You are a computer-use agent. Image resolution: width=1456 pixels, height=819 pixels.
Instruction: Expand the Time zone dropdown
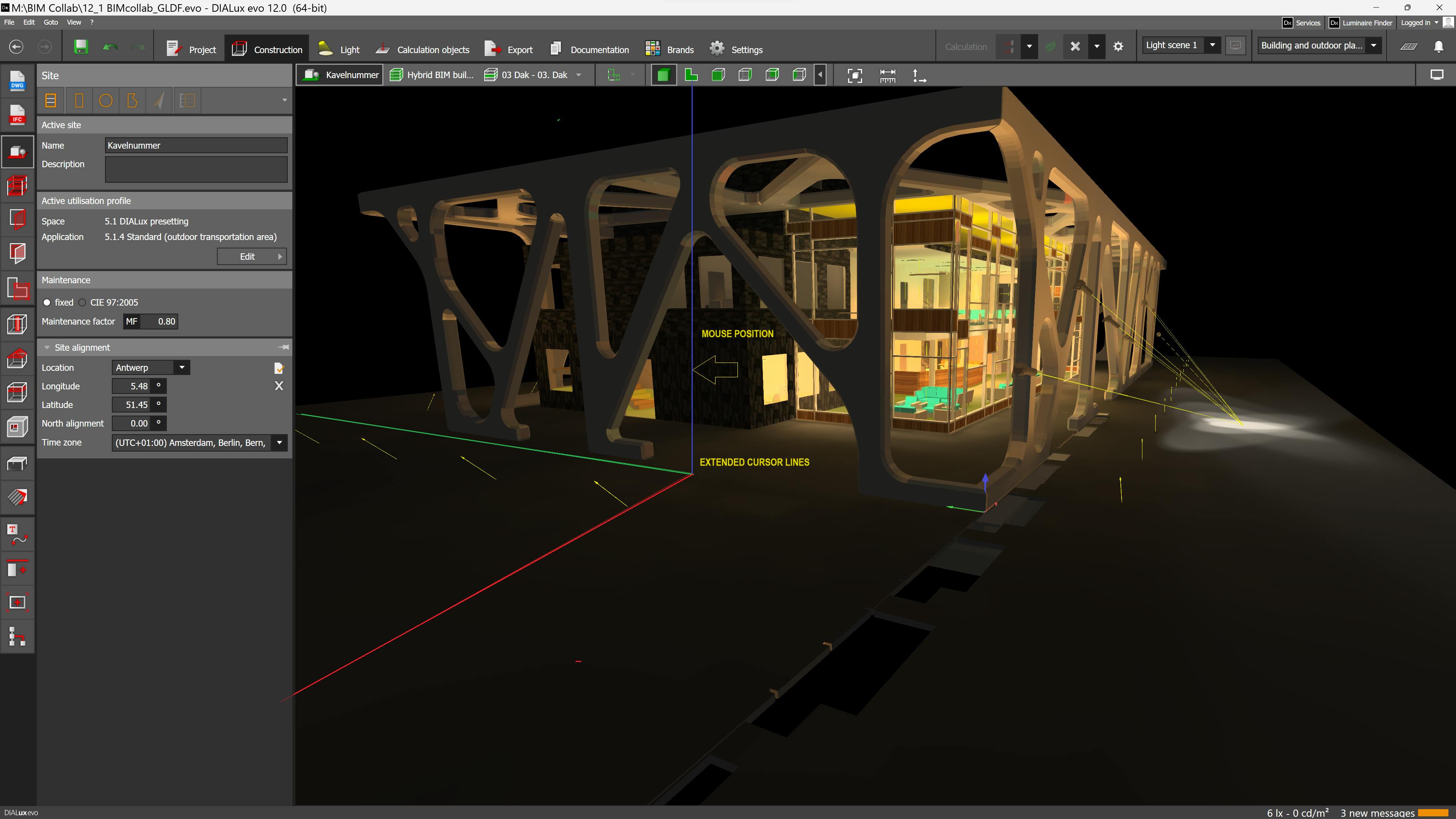coord(279,442)
